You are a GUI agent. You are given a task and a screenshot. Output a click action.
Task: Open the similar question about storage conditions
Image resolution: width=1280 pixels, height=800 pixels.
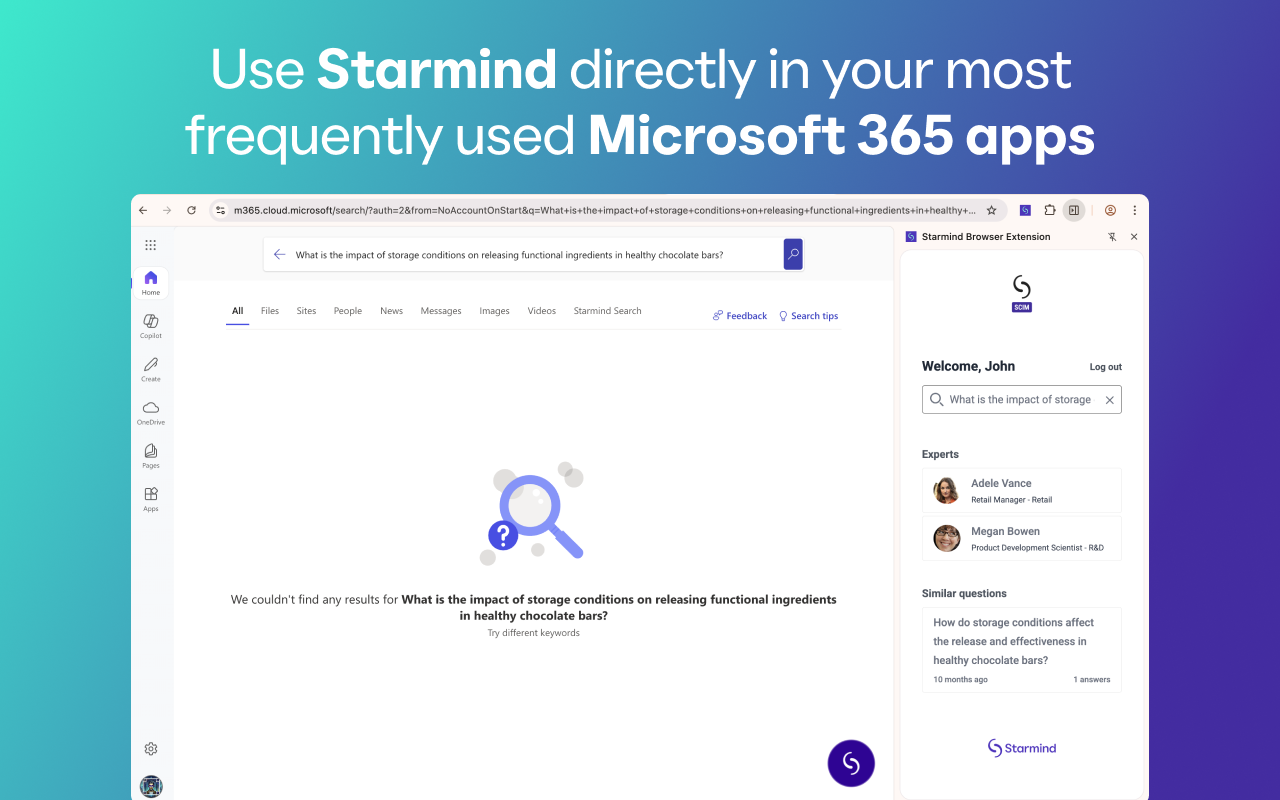[1022, 650]
